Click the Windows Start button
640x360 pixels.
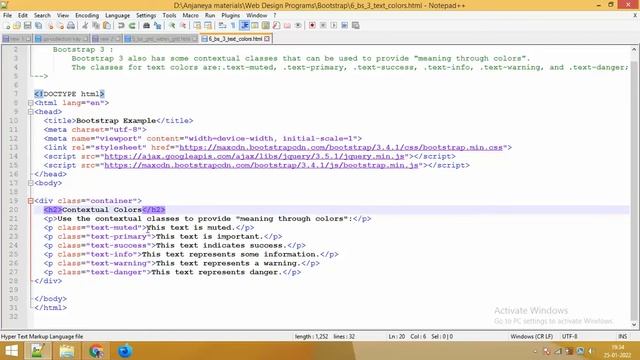pyautogui.click(x=11, y=351)
